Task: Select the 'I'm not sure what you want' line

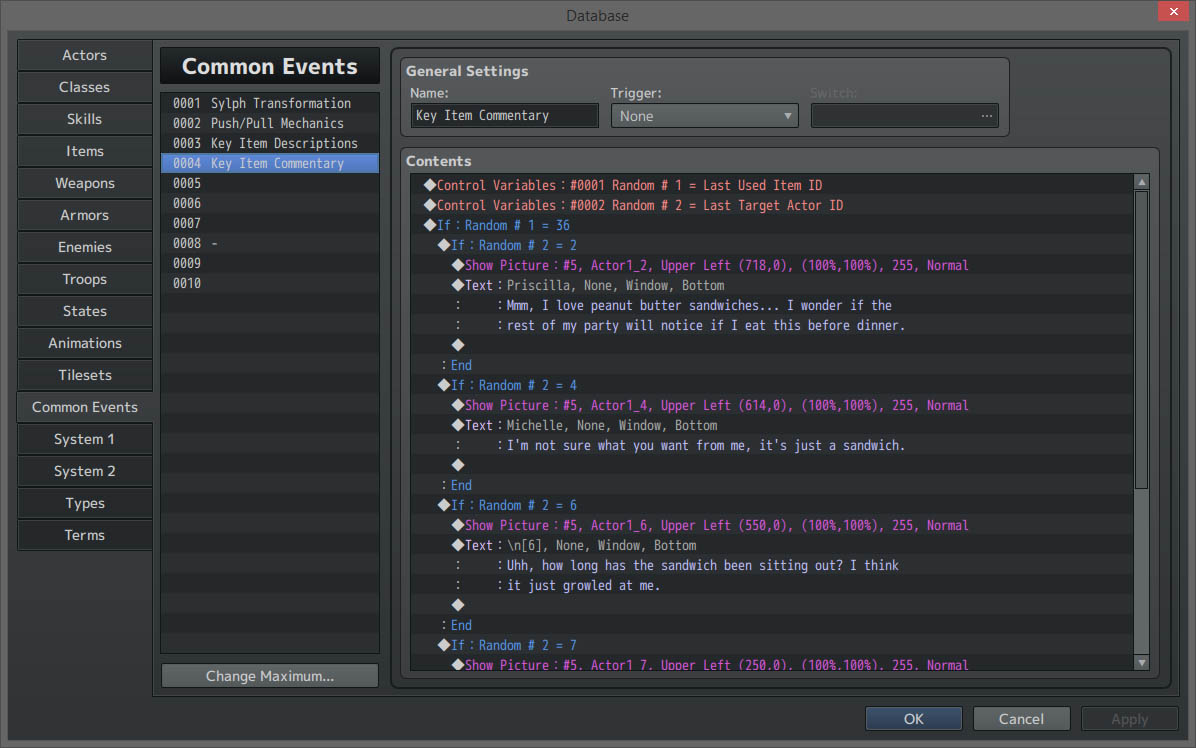Action: click(x=772, y=445)
